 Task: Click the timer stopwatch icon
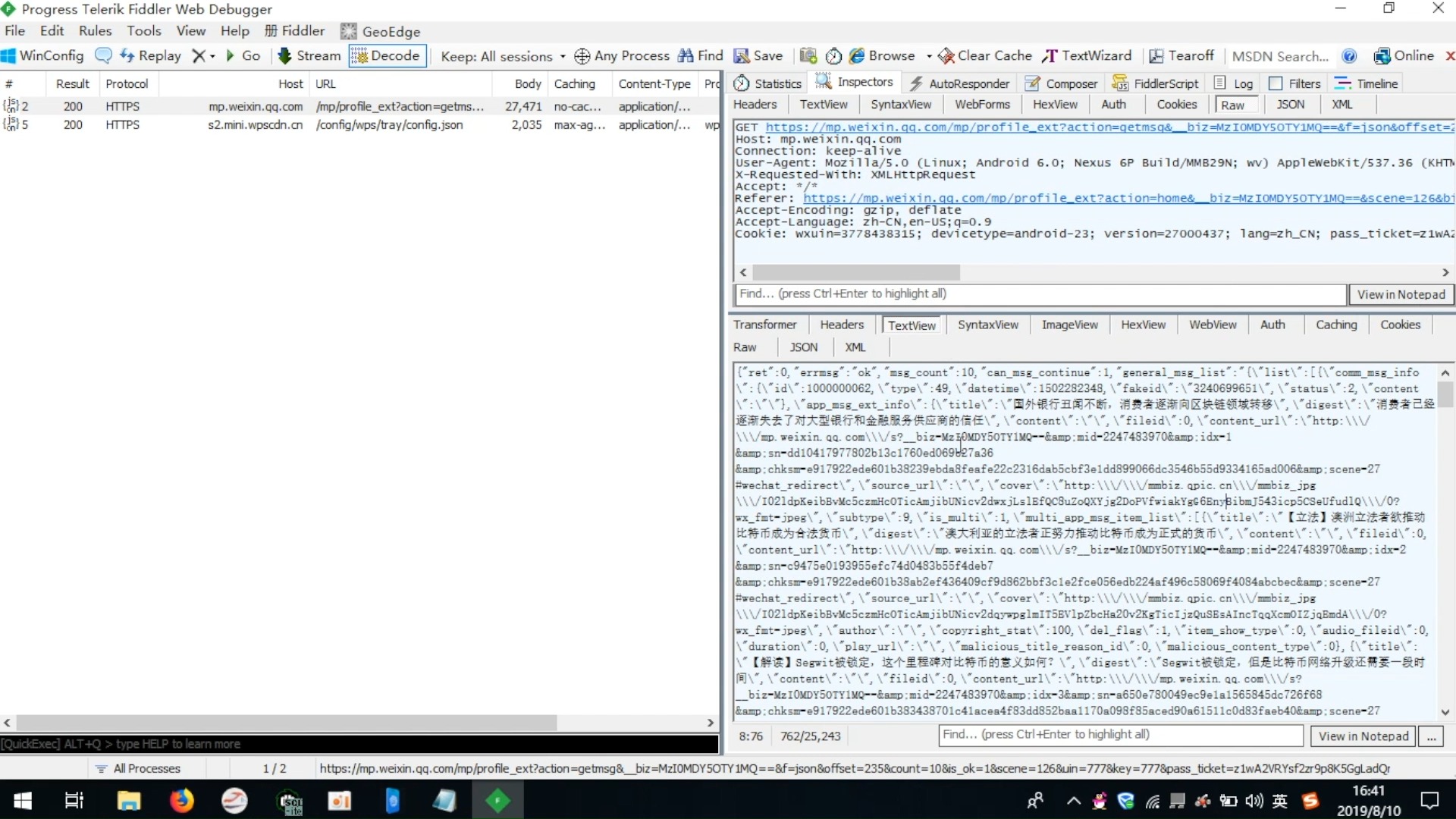(x=833, y=55)
